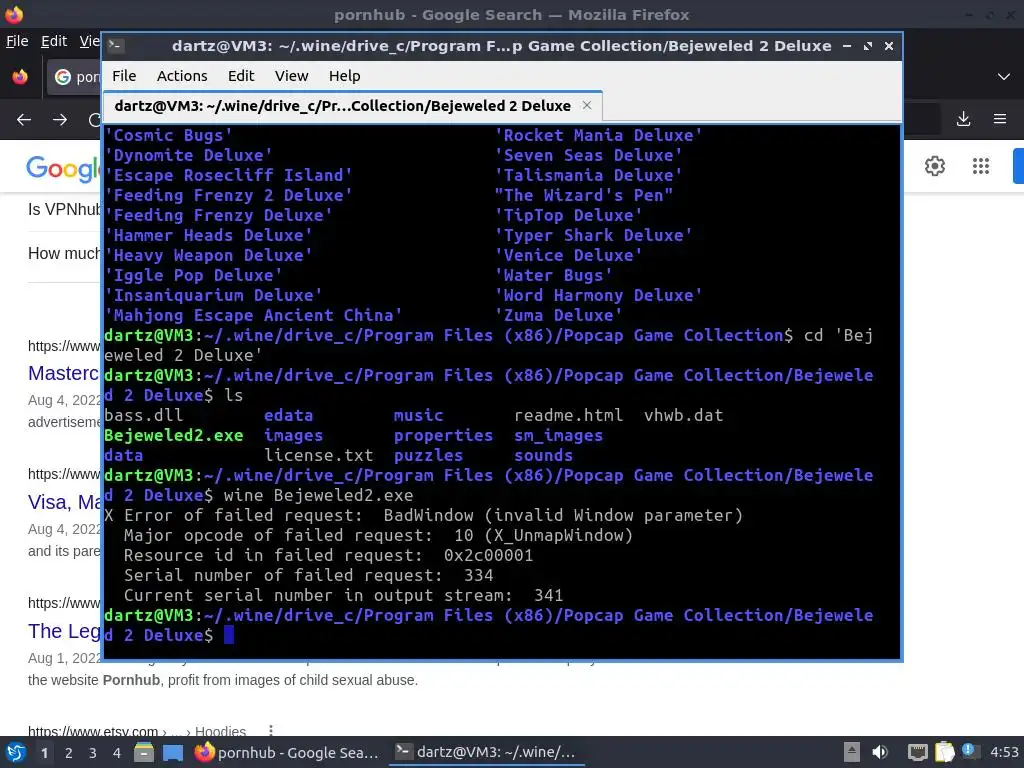Open the terminal Actions menu

182,76
